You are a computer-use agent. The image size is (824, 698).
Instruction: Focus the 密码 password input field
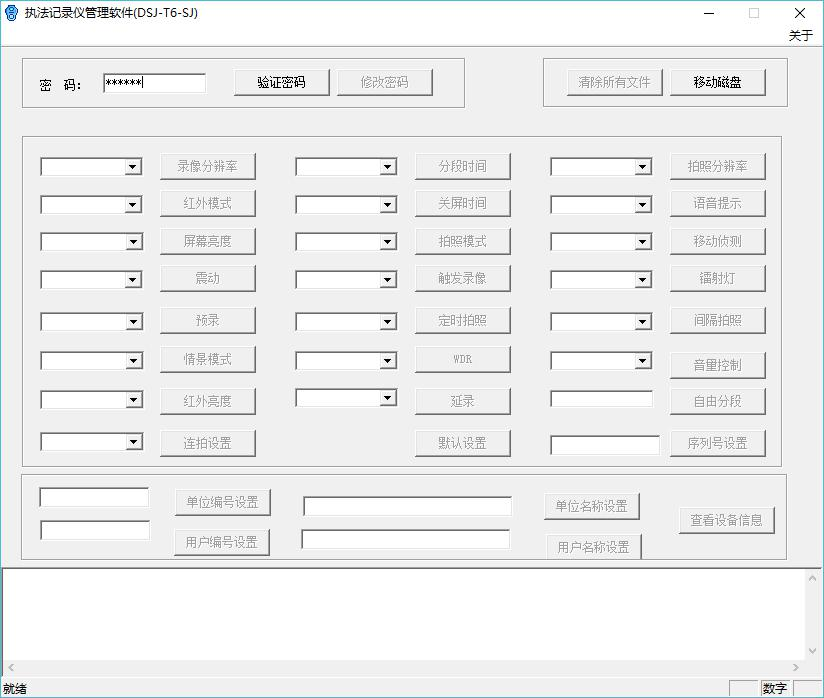[154, 83]
